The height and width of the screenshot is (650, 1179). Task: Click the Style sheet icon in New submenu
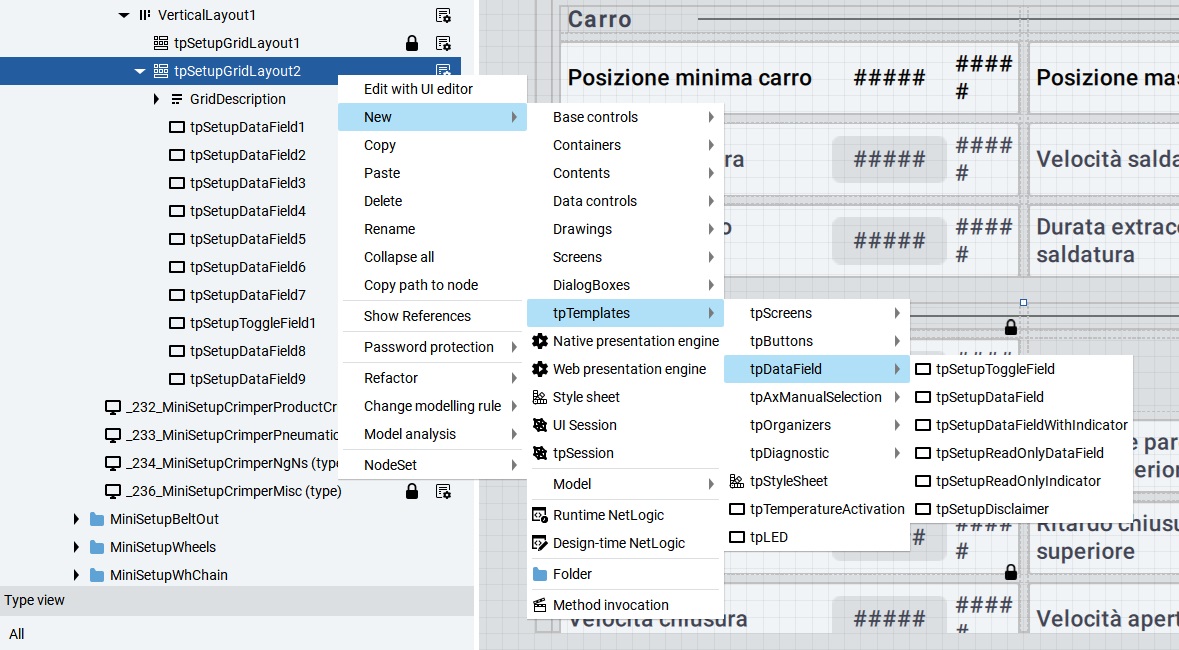(540, 397)
